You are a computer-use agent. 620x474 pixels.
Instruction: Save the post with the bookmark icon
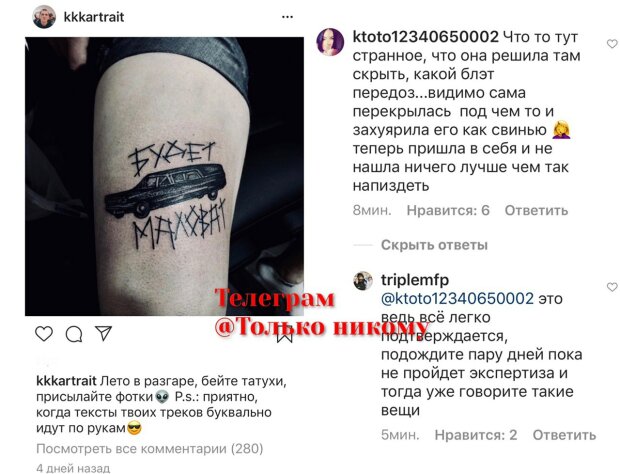point(284,334)
